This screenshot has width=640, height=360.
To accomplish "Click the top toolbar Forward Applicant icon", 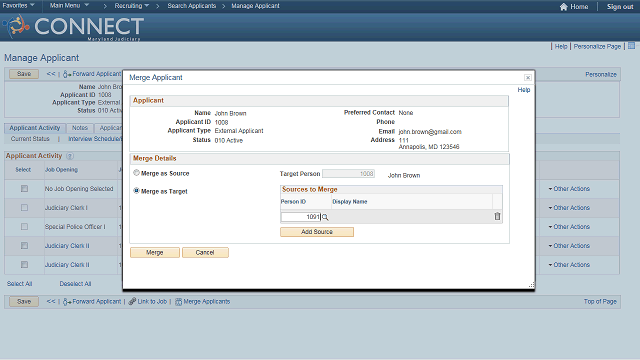I will click(67, 74).
